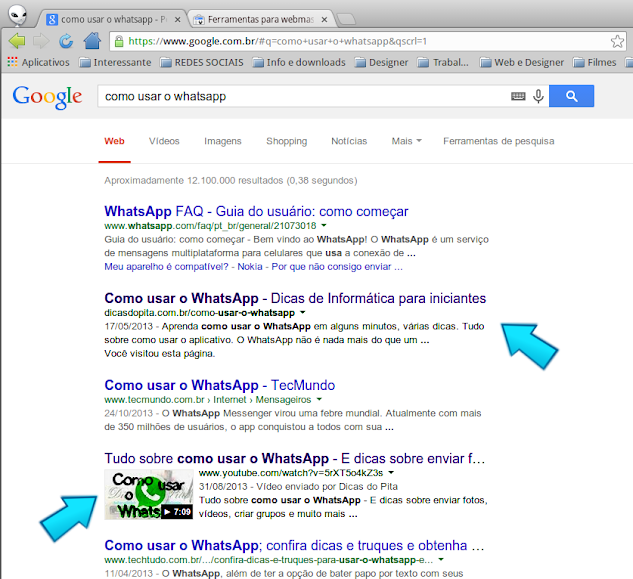Open the Trabal... bookmarks folder
This screenshot has height=579, width=633.
[443, 63]
